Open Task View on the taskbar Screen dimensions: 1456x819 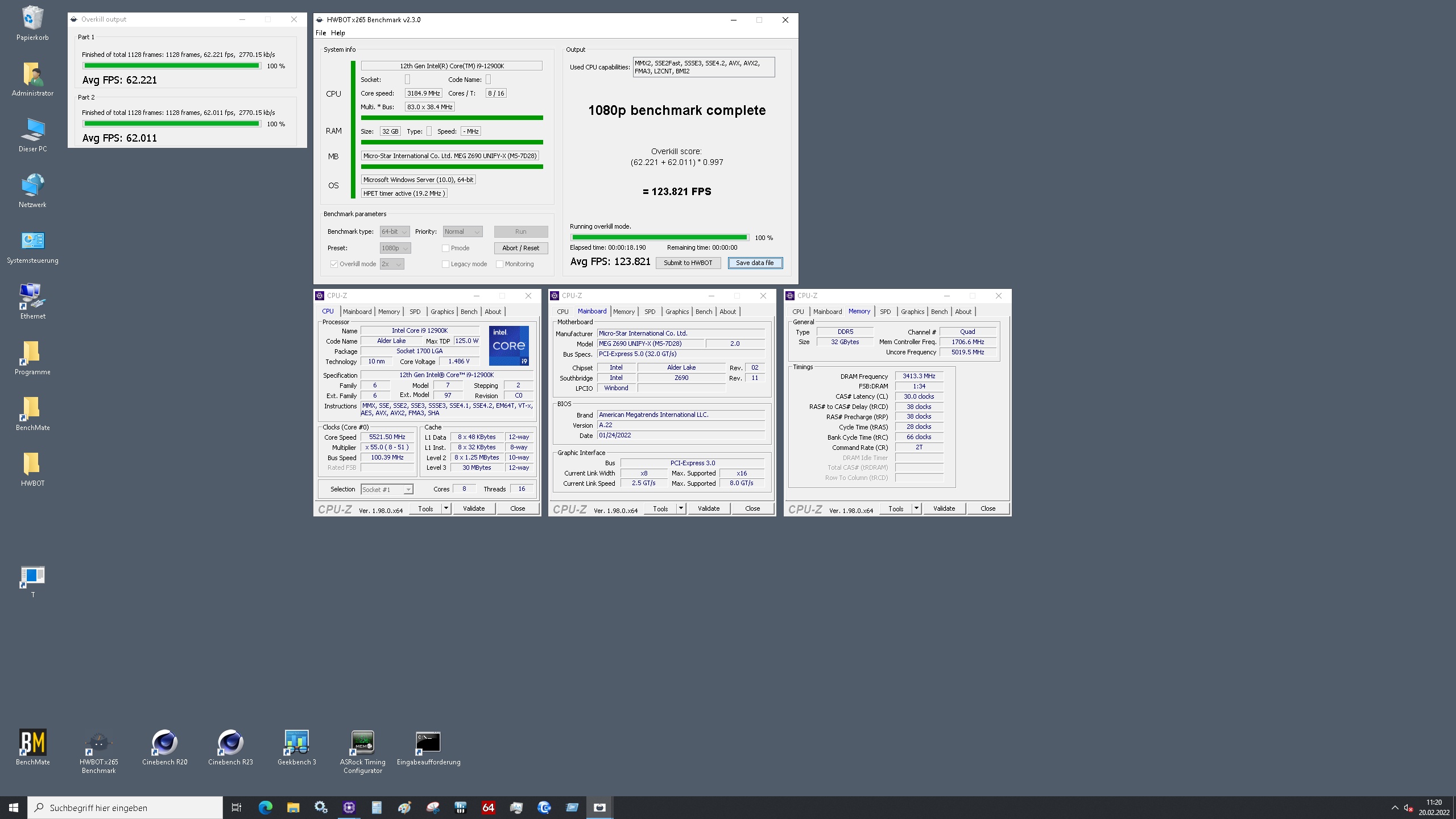click(x=237, y=807)
